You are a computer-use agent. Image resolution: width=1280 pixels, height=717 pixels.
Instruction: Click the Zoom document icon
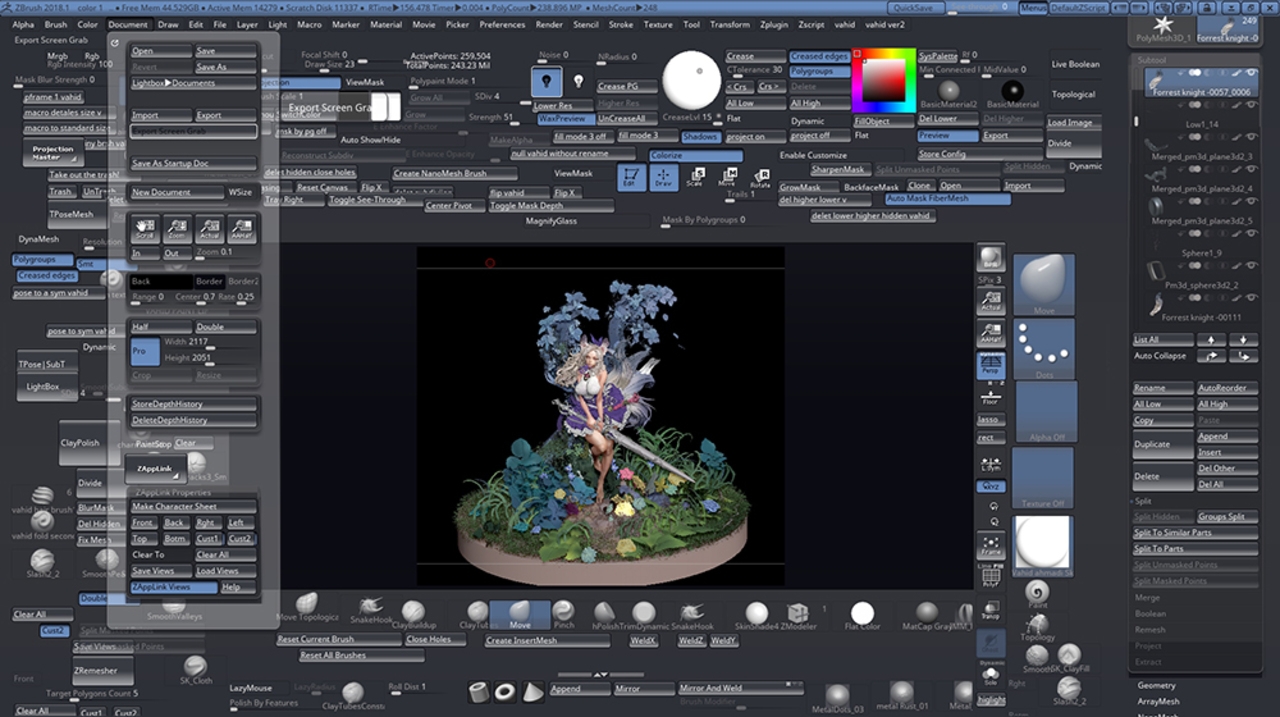(x=177, y=230)
